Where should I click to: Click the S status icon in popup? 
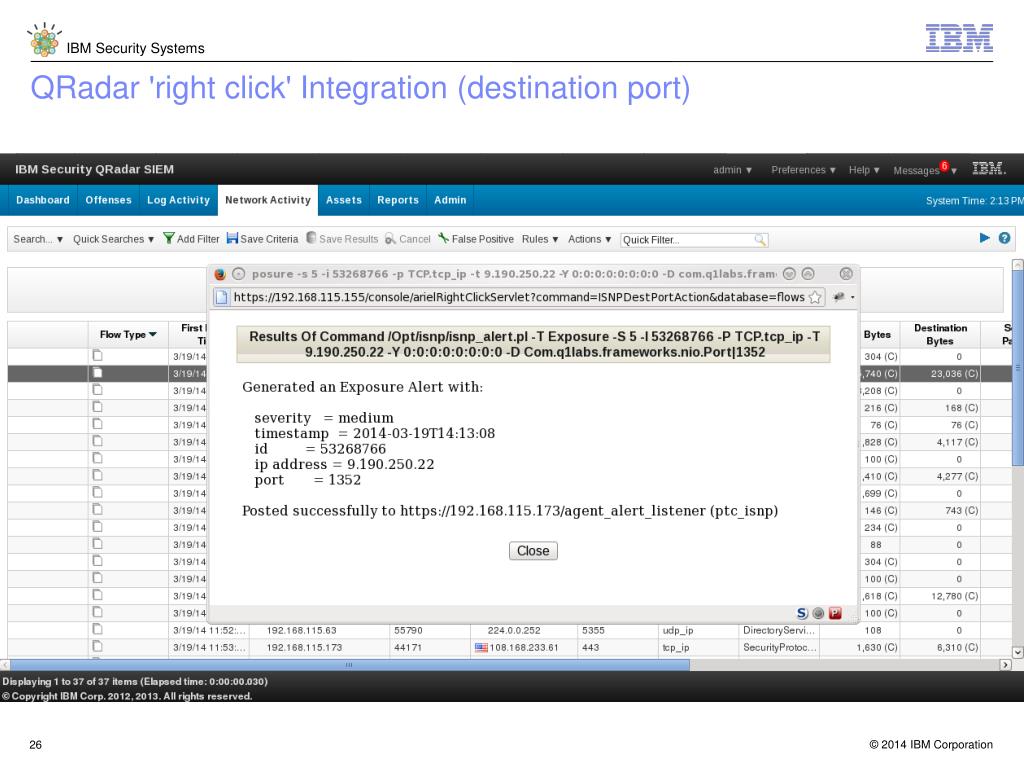[802, 613]
